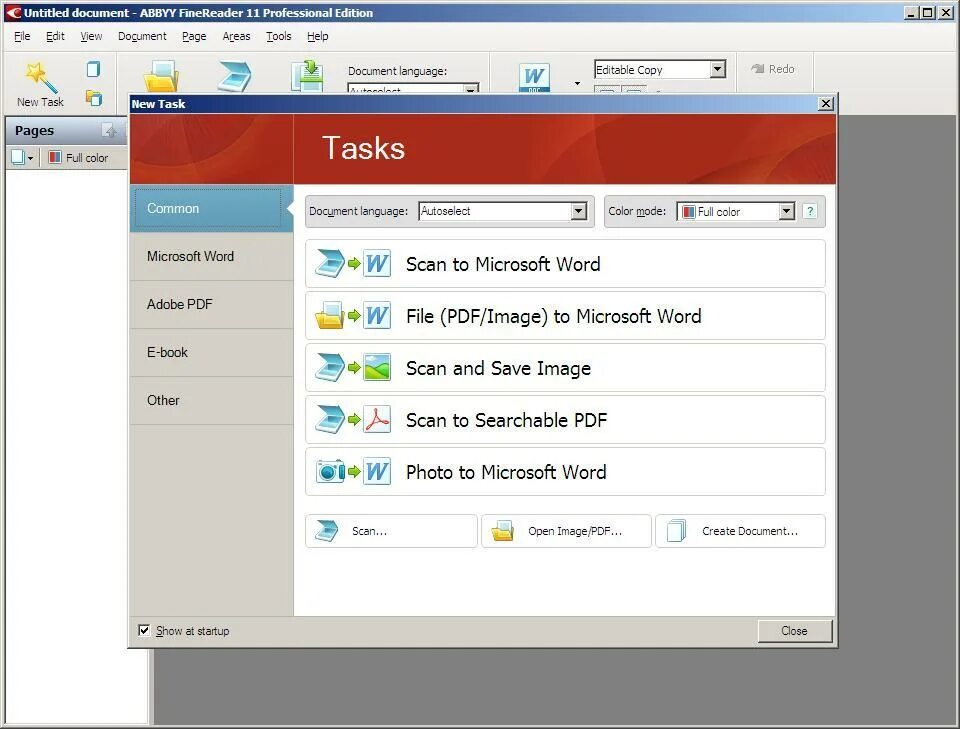Image resolution: width=960 pixels, height=729 pixels.
Task: Start Scan to Searchable PDF task
Action: pos(565,420)
